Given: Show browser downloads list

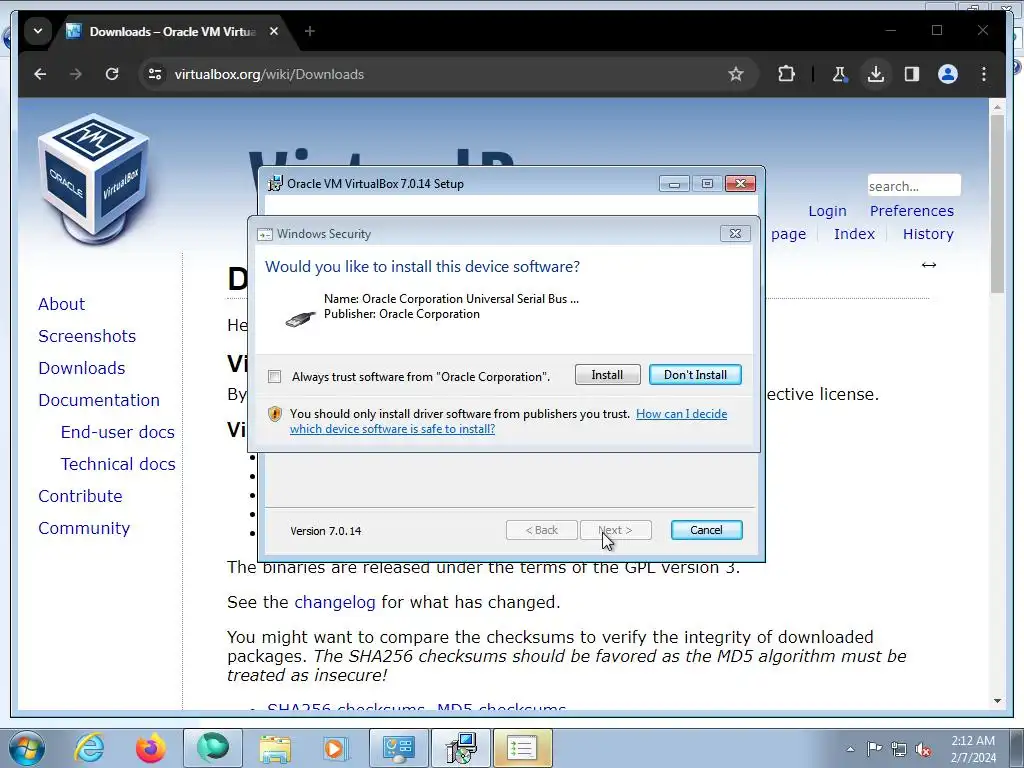Looking at the screenshot, I should point(876,74).
